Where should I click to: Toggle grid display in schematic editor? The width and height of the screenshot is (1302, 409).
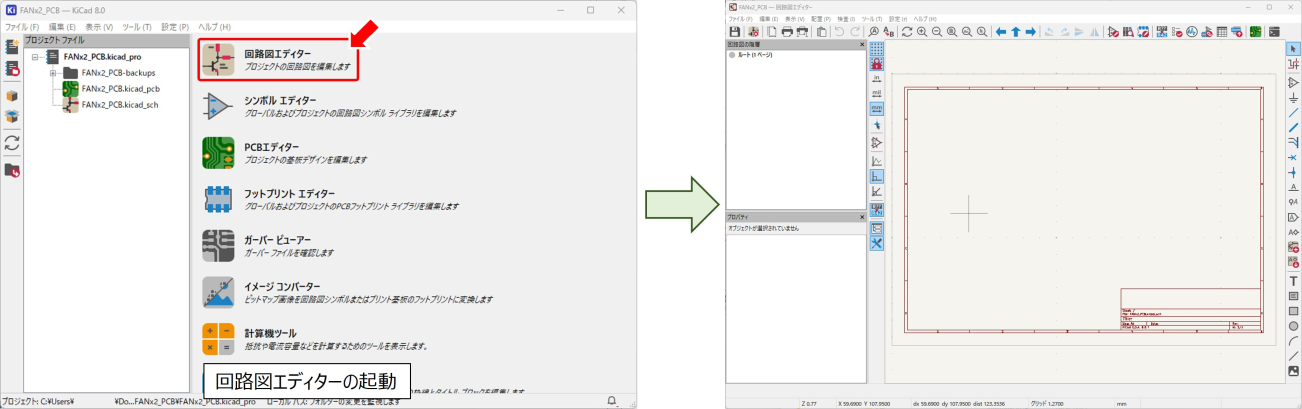[x=877, y=47]
